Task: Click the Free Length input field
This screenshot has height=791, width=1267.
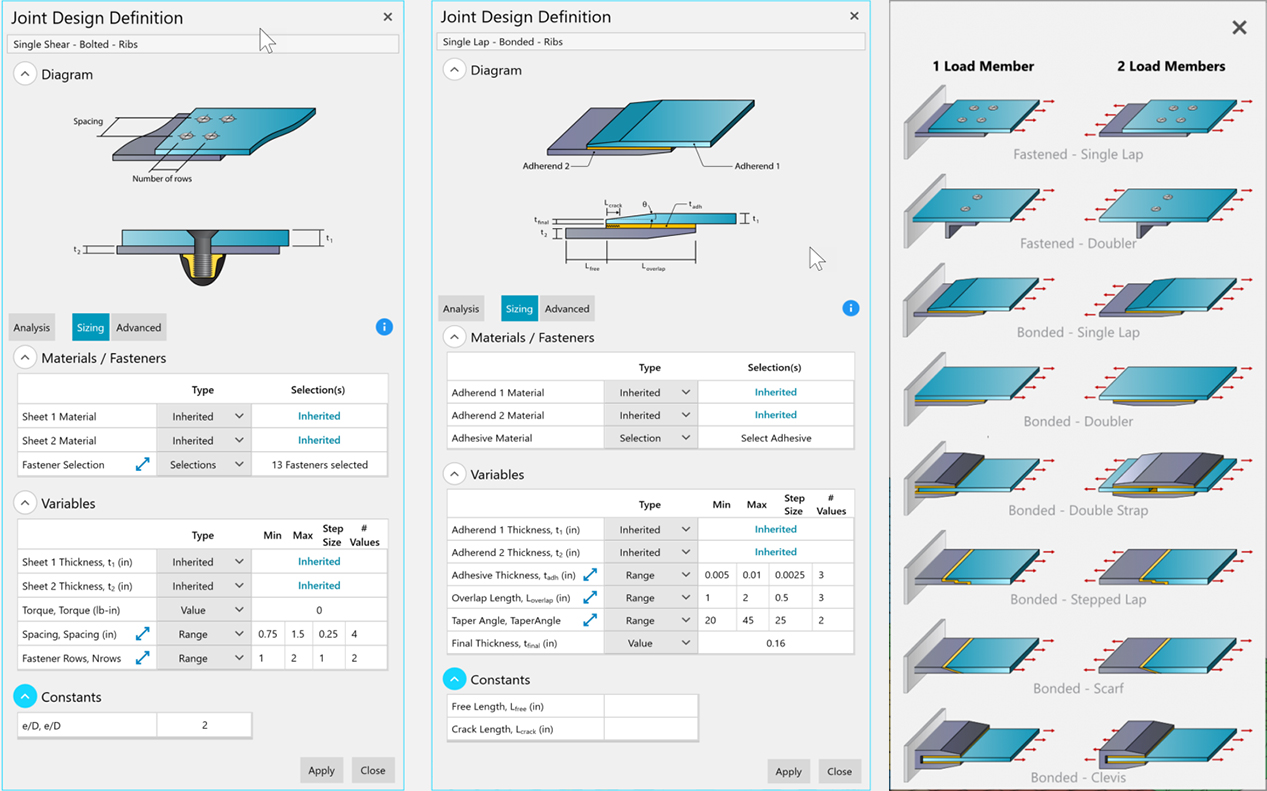Action: pyautogui.click(x=650, y=706)
